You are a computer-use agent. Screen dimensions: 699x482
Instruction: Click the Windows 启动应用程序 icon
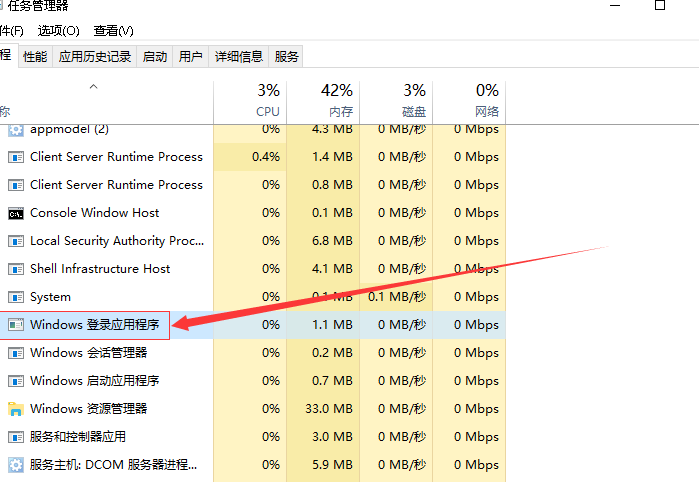click(x=16, y=382)
